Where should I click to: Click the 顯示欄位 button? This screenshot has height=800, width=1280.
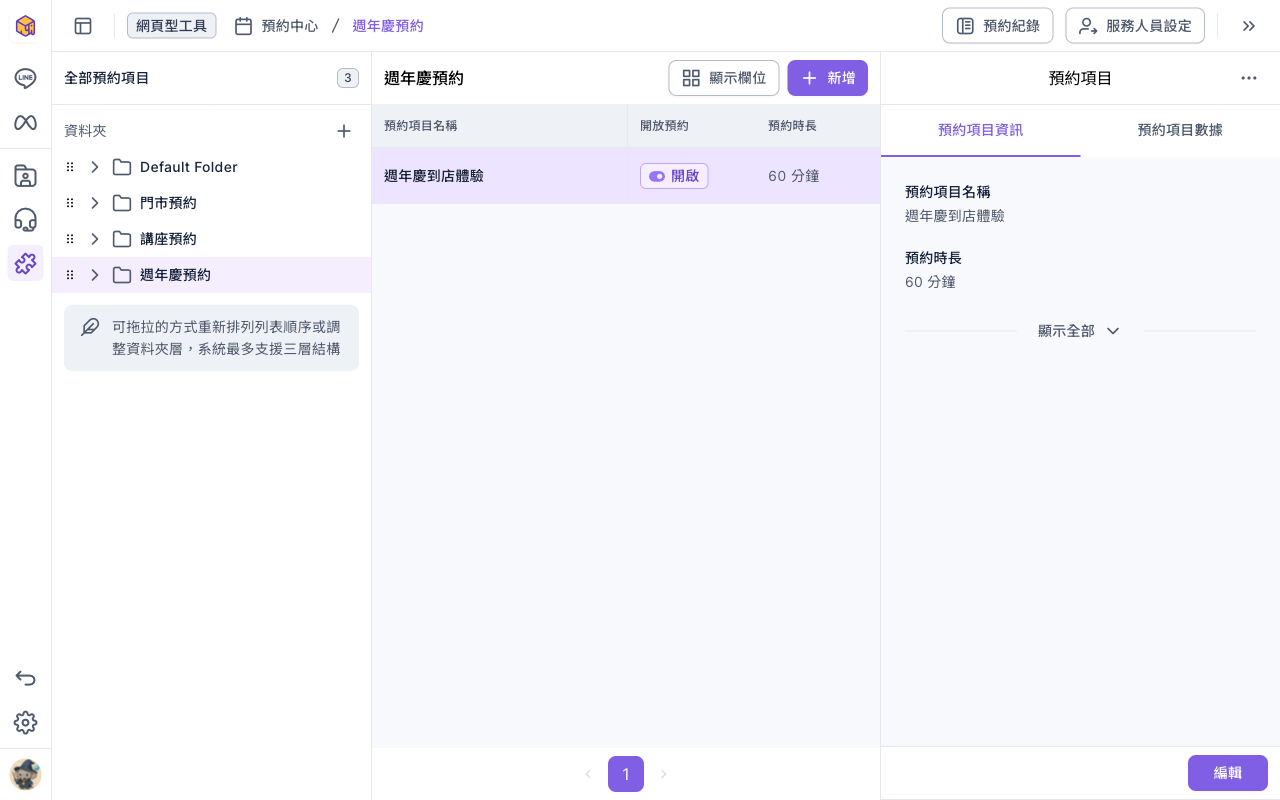[724, 78]
